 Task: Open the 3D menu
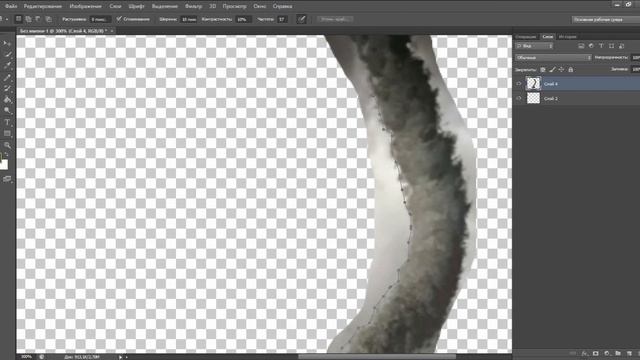213,6
